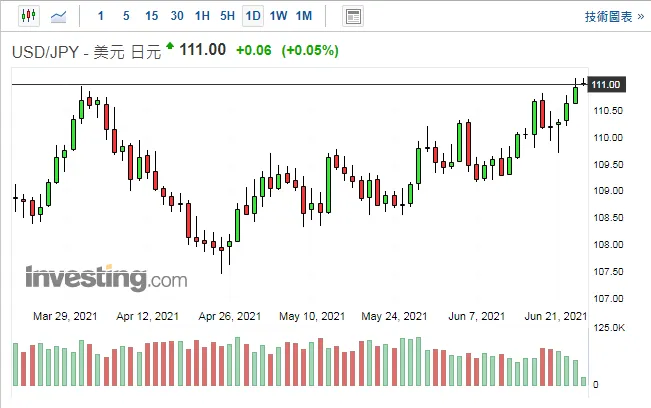Click the 107.50 price axis label

click(608, 271)
